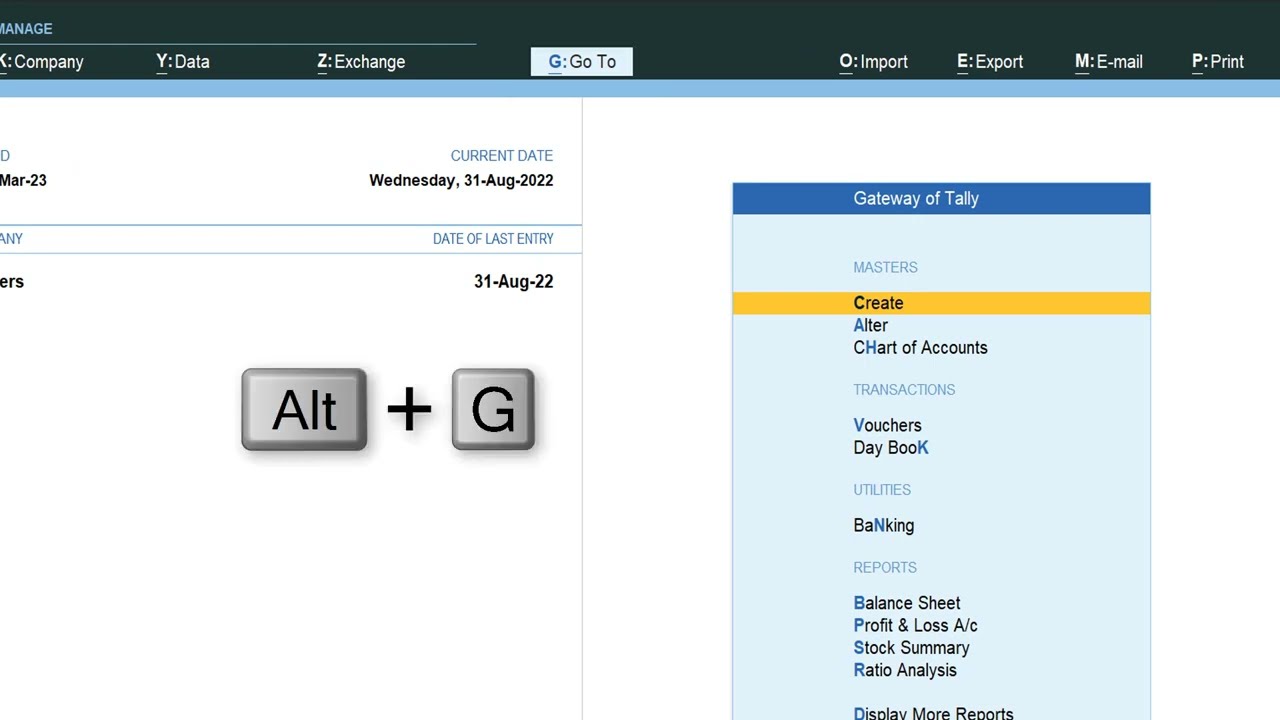Click the TRANSACTIONS section heading
Viewport: 1280px width, 720px height.
904,389
